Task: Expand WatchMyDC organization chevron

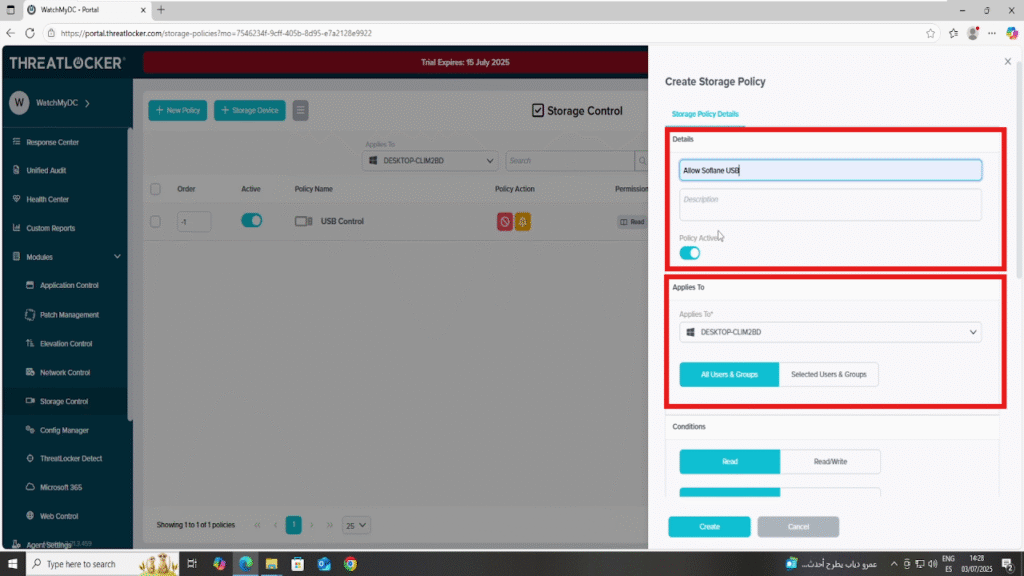Action: tap(88, 103)
